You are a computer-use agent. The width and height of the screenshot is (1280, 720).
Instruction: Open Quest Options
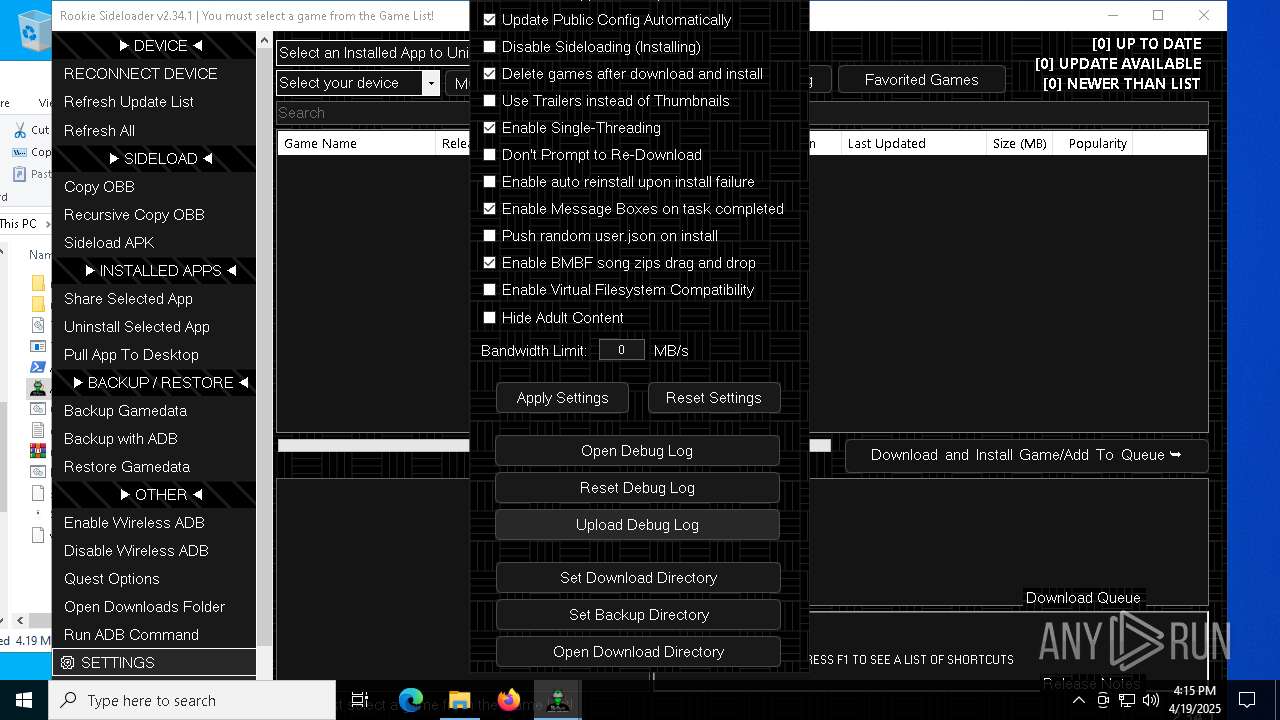click(x=154, y=579)
